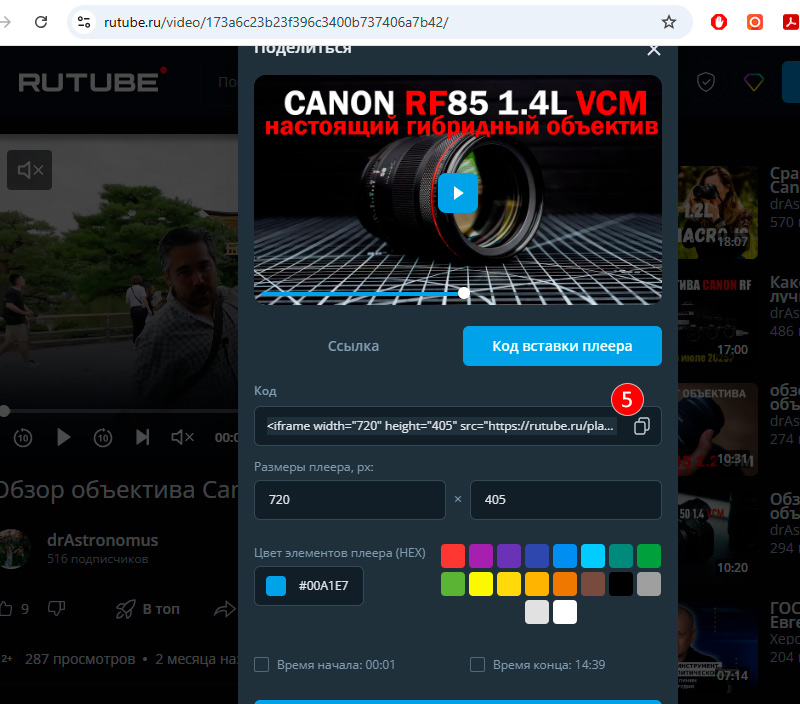Image resolution: width=800 pixels, height=704 pixels.
Task: Skip to the next video
Action: click(x=143, y=437)
